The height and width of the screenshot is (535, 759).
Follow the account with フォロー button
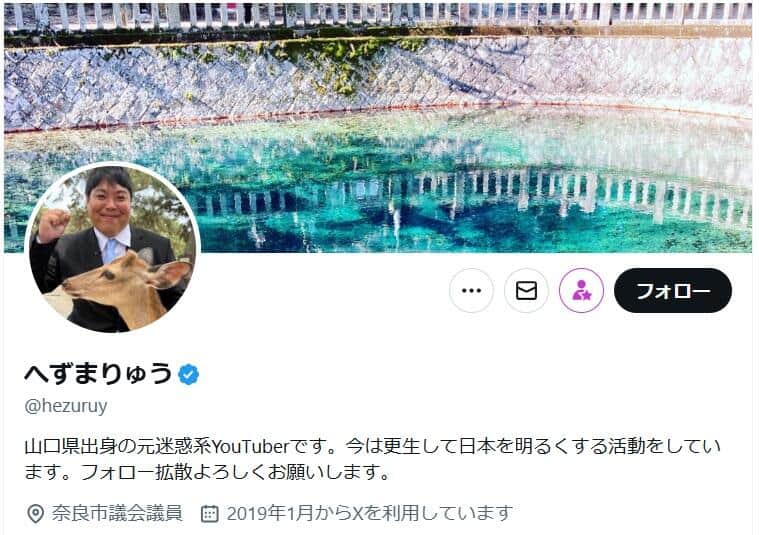point(673,290)
